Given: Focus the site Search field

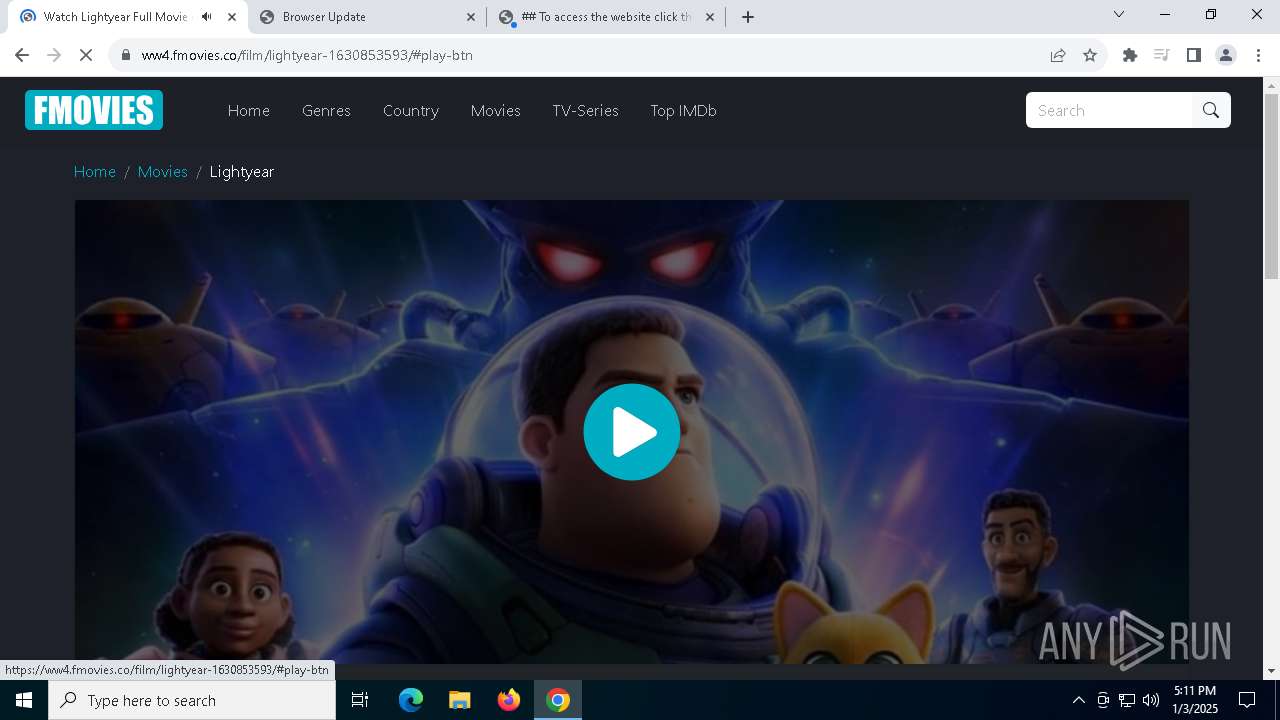Looking at the screenshot, I should tap(1109, 110).
